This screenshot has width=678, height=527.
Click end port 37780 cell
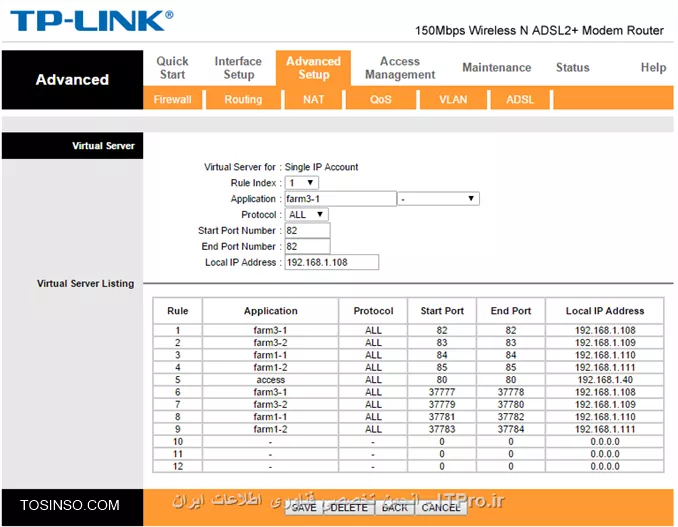[x=511, y=405]
